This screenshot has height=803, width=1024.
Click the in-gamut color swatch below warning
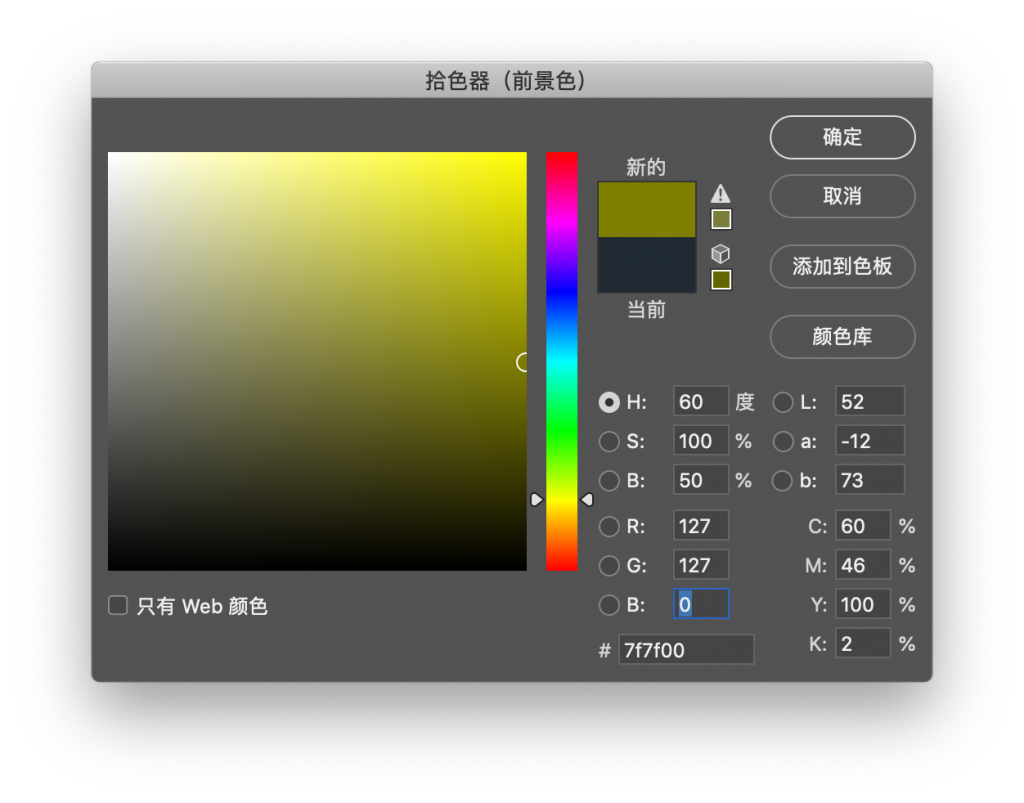(x=721, y=219)
